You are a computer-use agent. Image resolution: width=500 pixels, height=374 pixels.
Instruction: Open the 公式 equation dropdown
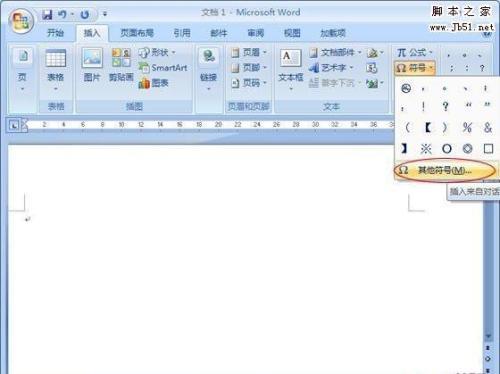414,52
